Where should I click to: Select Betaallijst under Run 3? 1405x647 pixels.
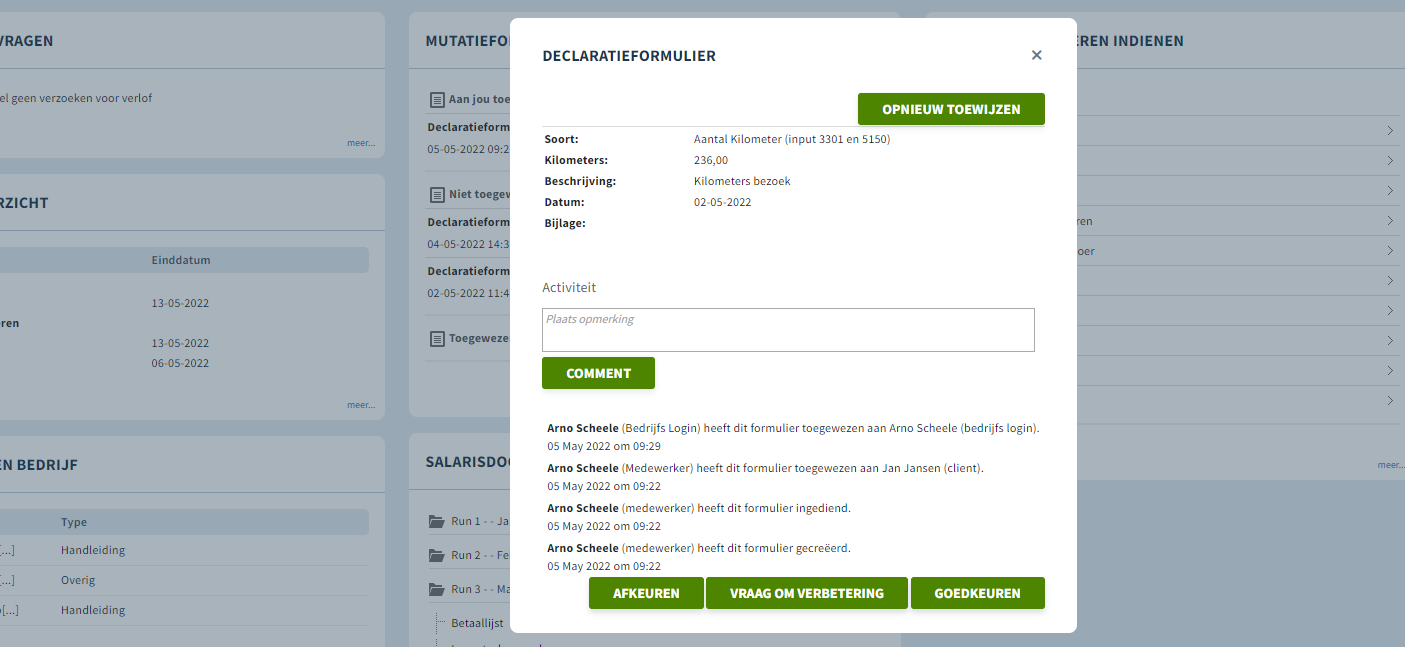point(477,623)
